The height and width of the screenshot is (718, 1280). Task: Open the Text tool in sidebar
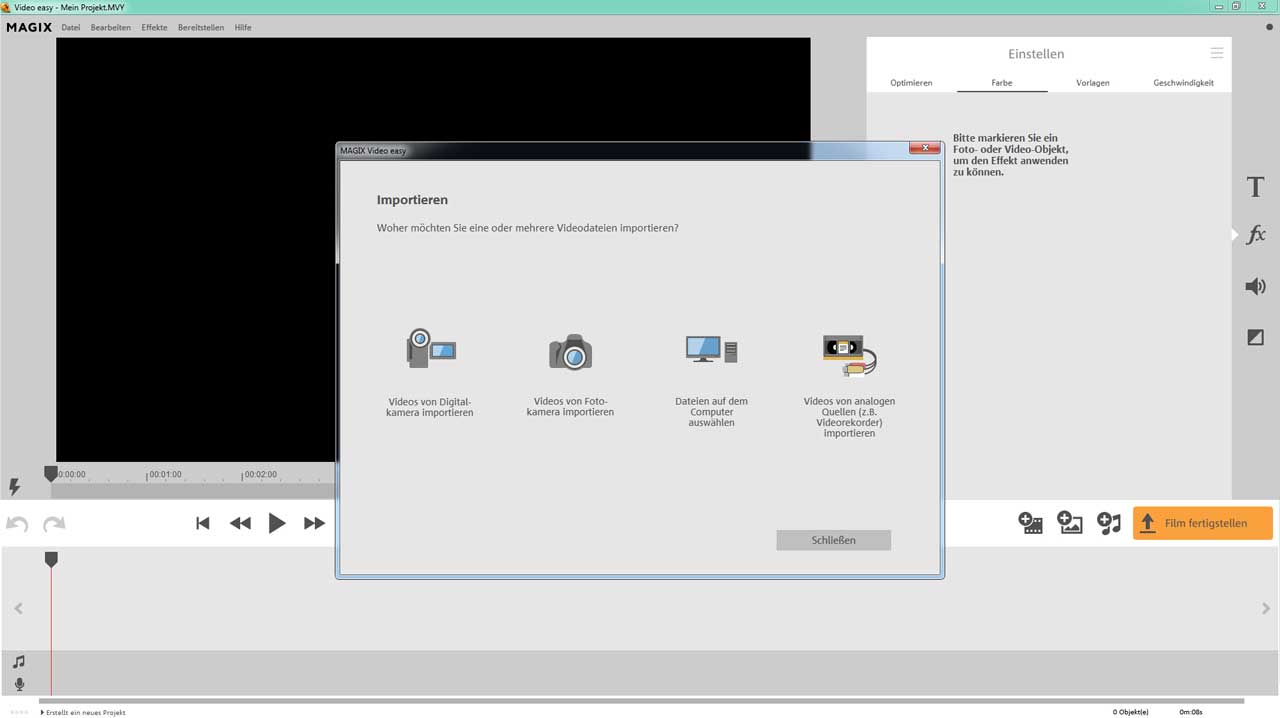point(1255,187)
